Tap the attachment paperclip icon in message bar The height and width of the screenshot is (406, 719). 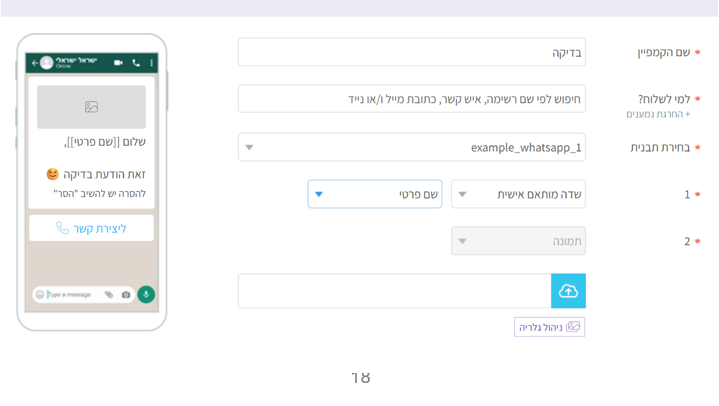[x=109, y=295]
